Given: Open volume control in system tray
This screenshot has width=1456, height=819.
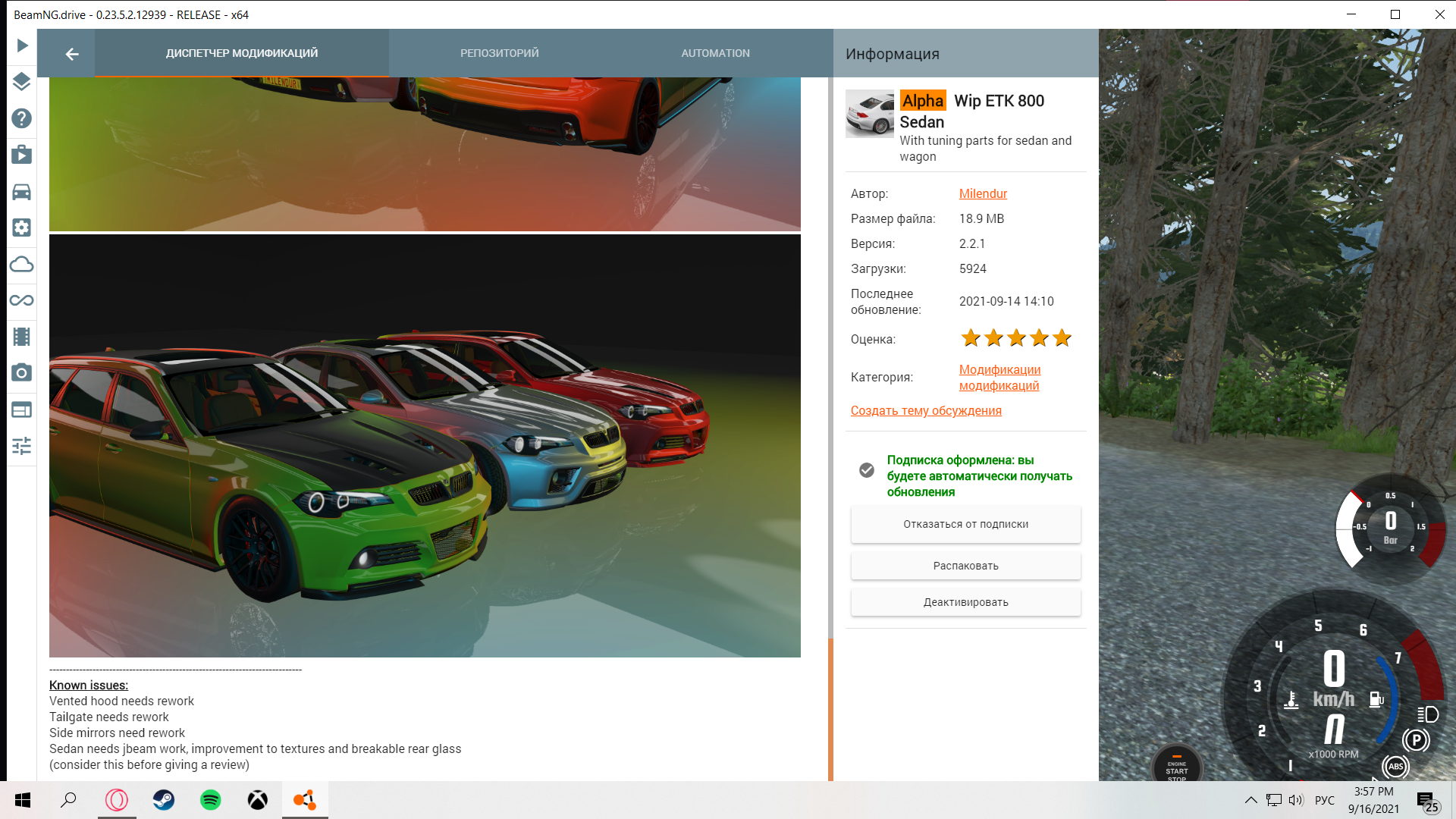Looking at the screenshot, I should (1296, 800).
